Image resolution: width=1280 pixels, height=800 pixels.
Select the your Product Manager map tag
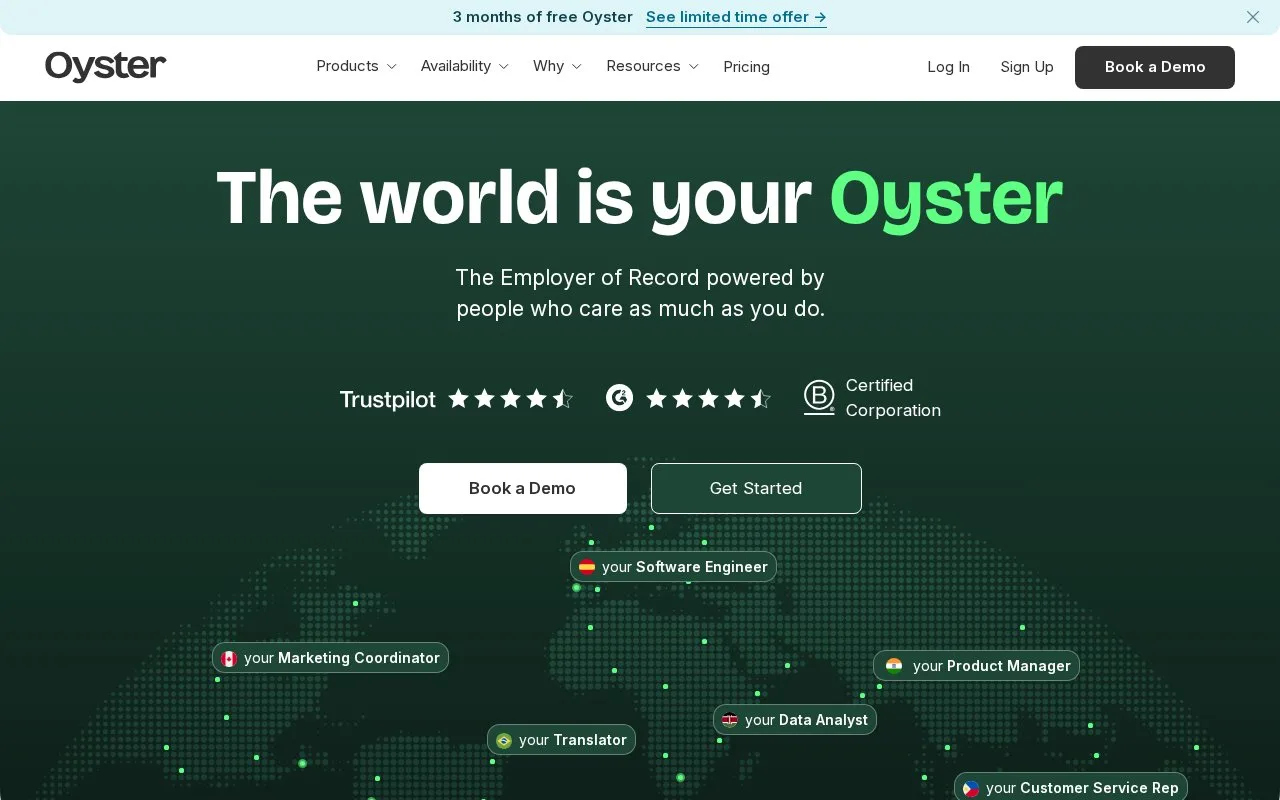(x=976, y=666)
